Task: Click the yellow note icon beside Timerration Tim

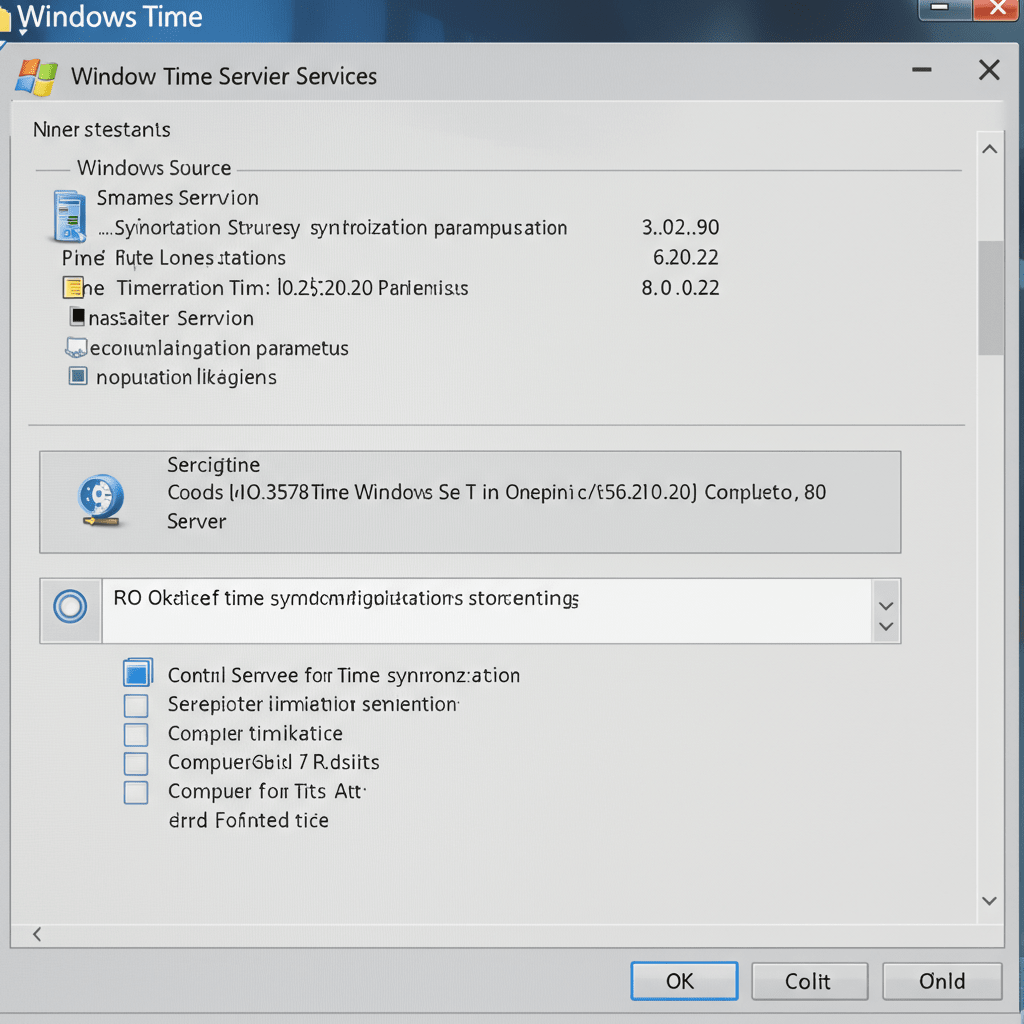Action: (x=72, y=287)
